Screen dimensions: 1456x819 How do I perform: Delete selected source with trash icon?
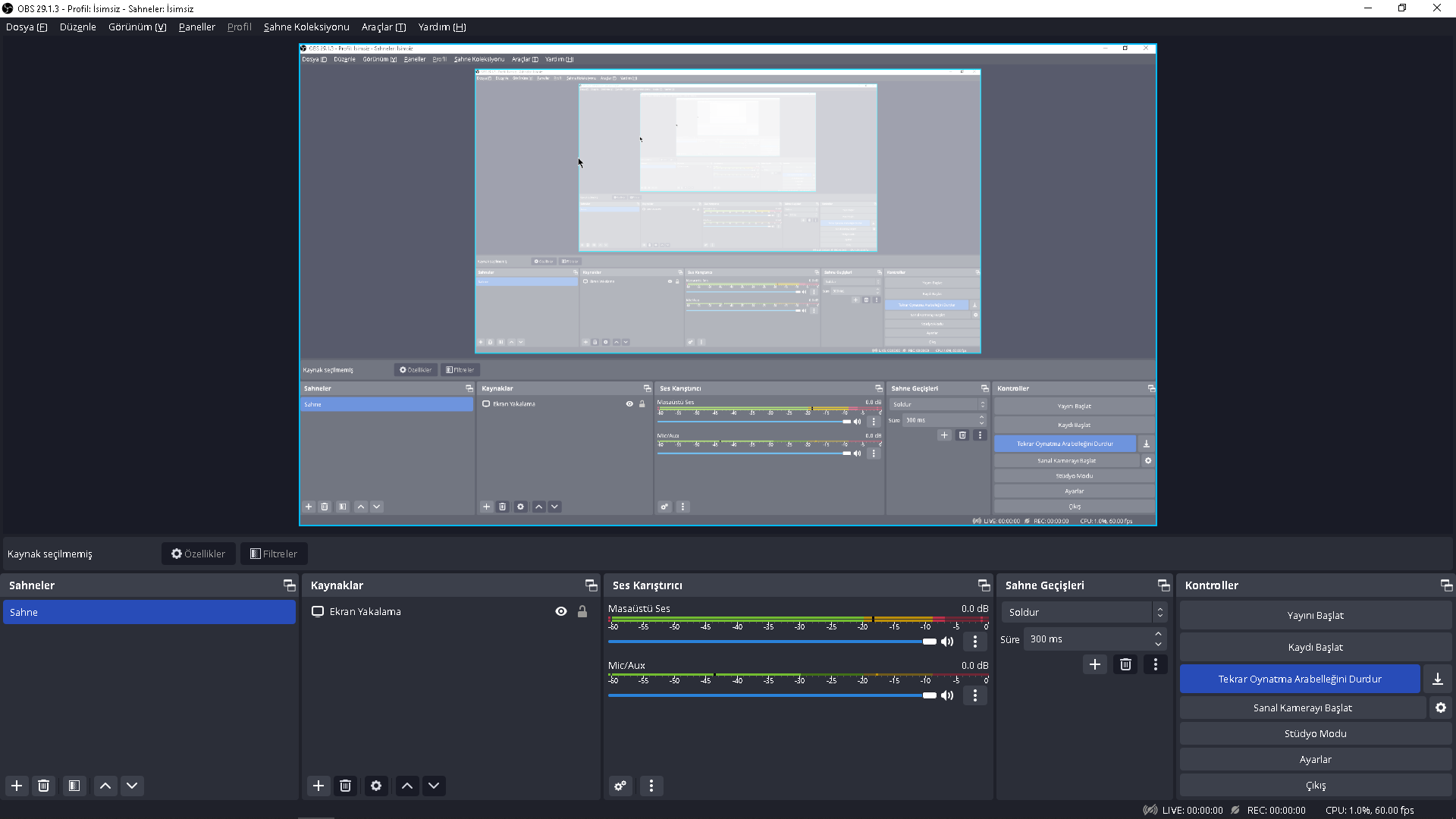pyautogui.click(x=345, y=786)
